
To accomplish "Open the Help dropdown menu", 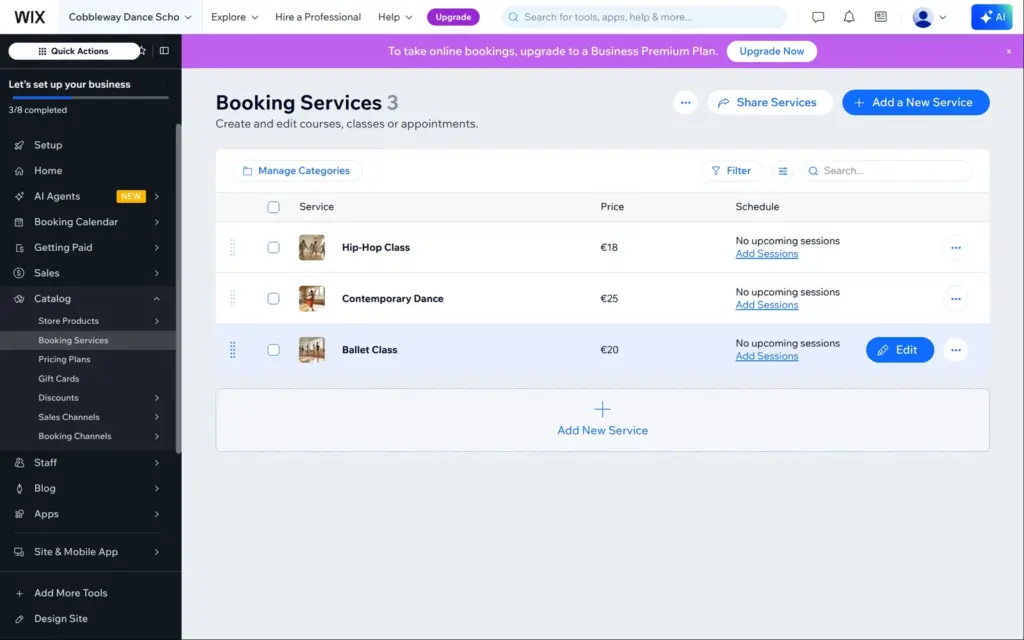I will 395,17.
